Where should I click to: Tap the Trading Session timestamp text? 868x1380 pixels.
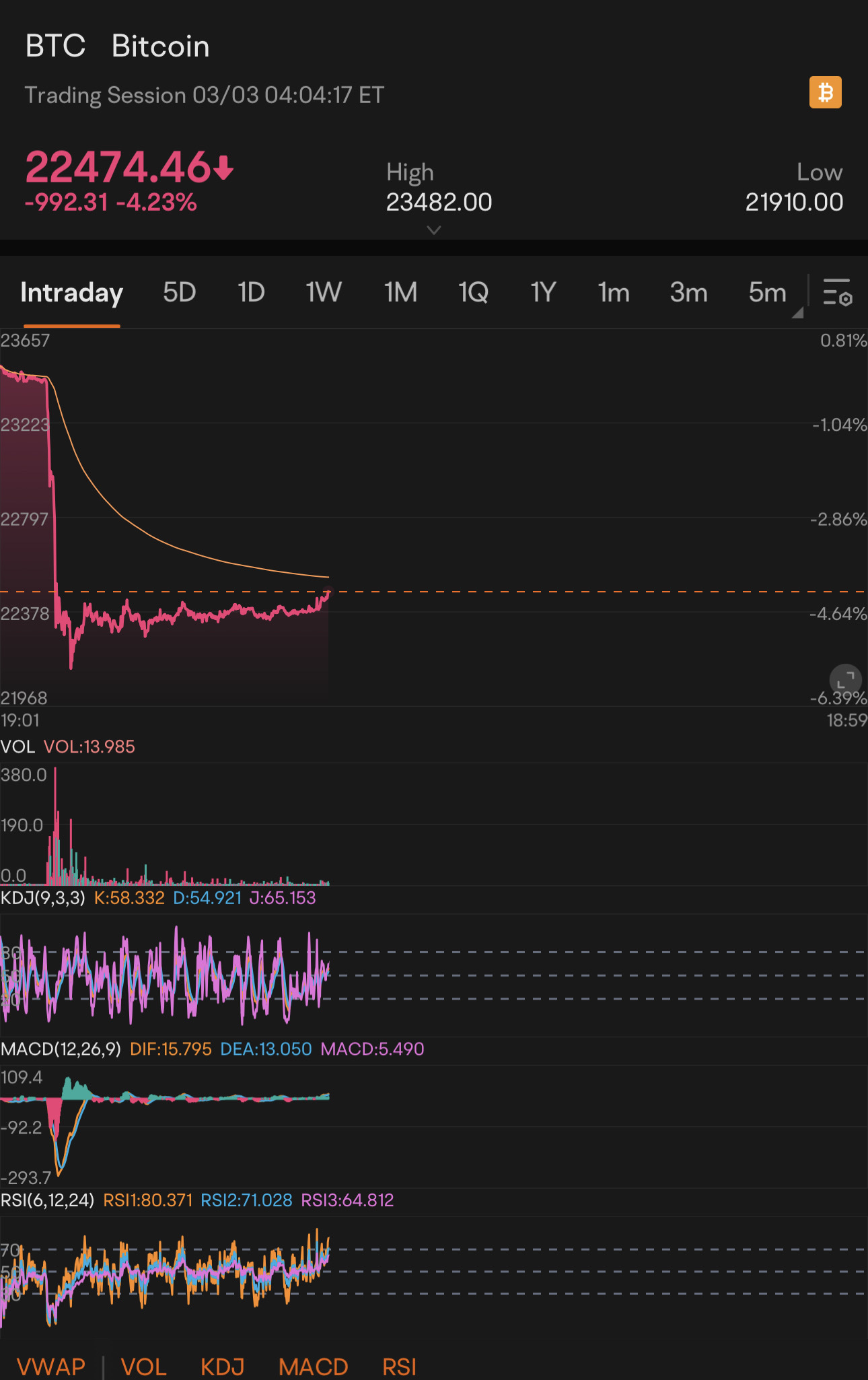(x=205, y=95)
